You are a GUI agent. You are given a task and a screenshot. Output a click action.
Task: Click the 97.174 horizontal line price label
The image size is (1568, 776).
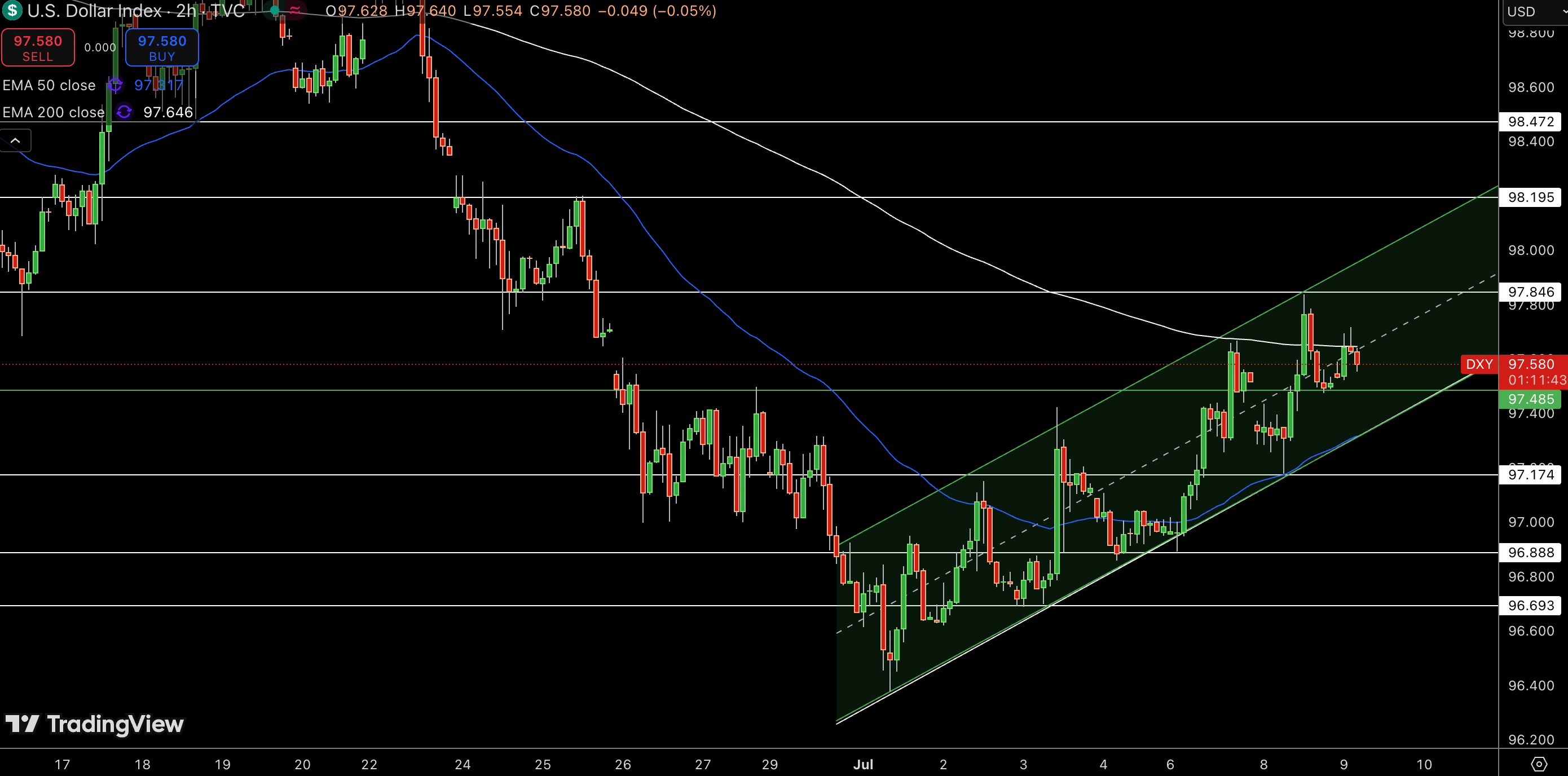pos(1530,475)
